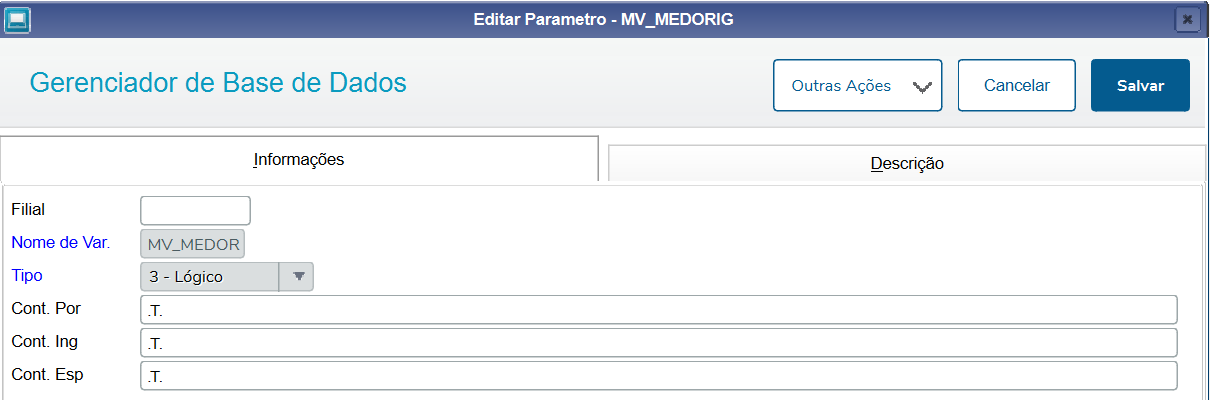Click the blue Nome de Var. label
This screenshot has height=400, width=1210.
tap(60, 242)
